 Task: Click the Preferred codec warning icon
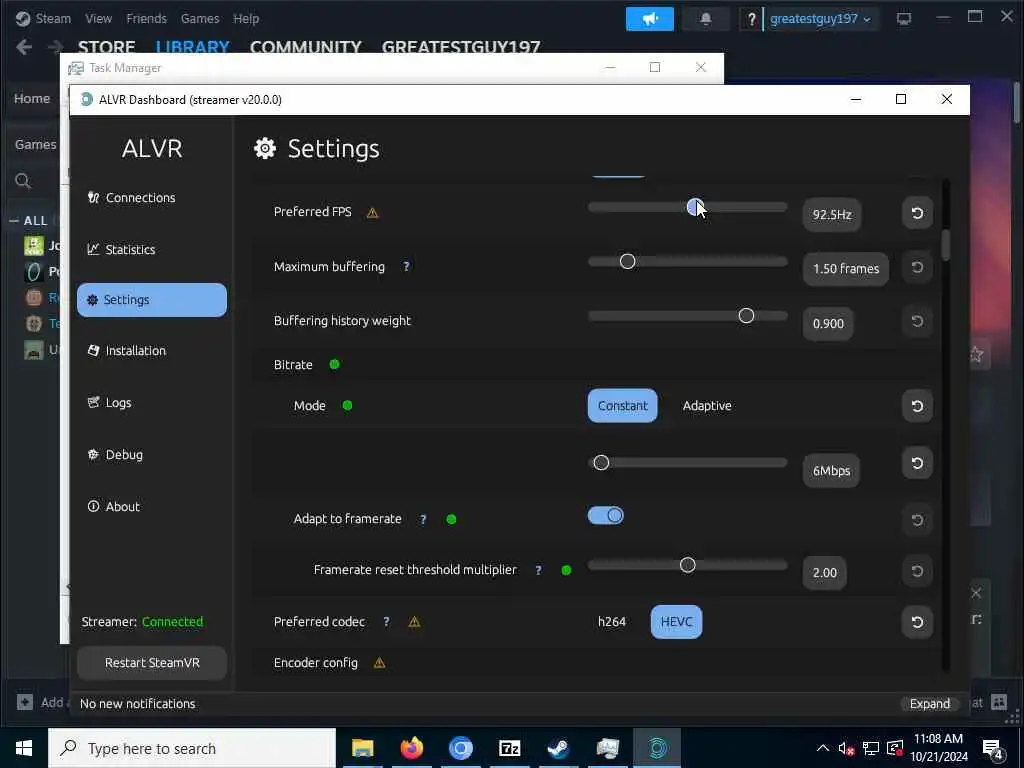tap(414, 622)
